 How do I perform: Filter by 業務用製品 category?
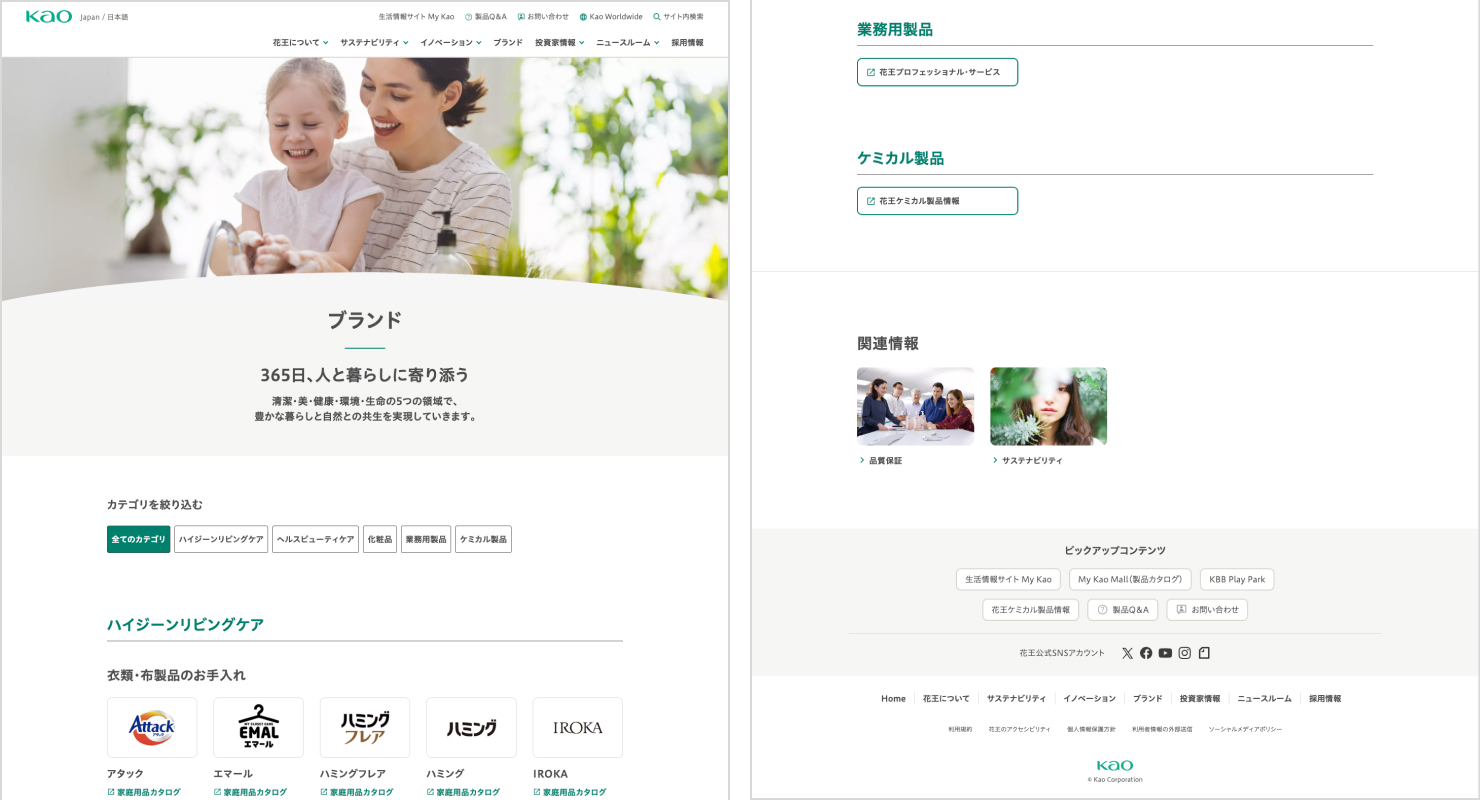[x=426, y=539]
